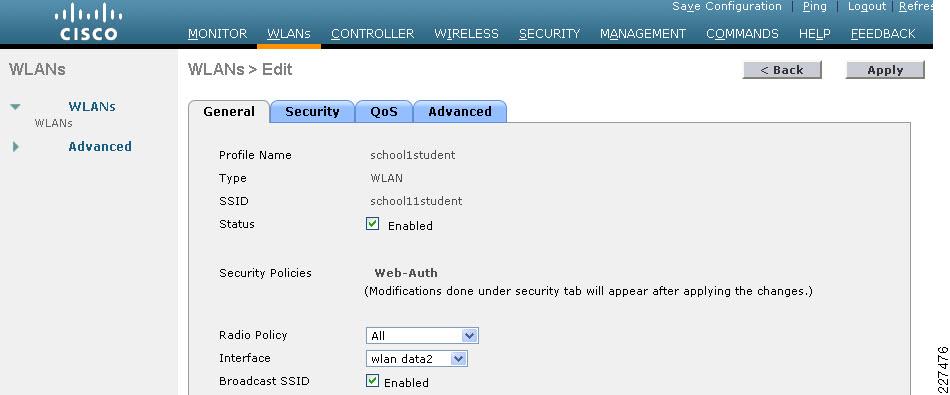This screenshot has width=950, height=395.
Task: Click the Apply button
Action: point(885,70)
